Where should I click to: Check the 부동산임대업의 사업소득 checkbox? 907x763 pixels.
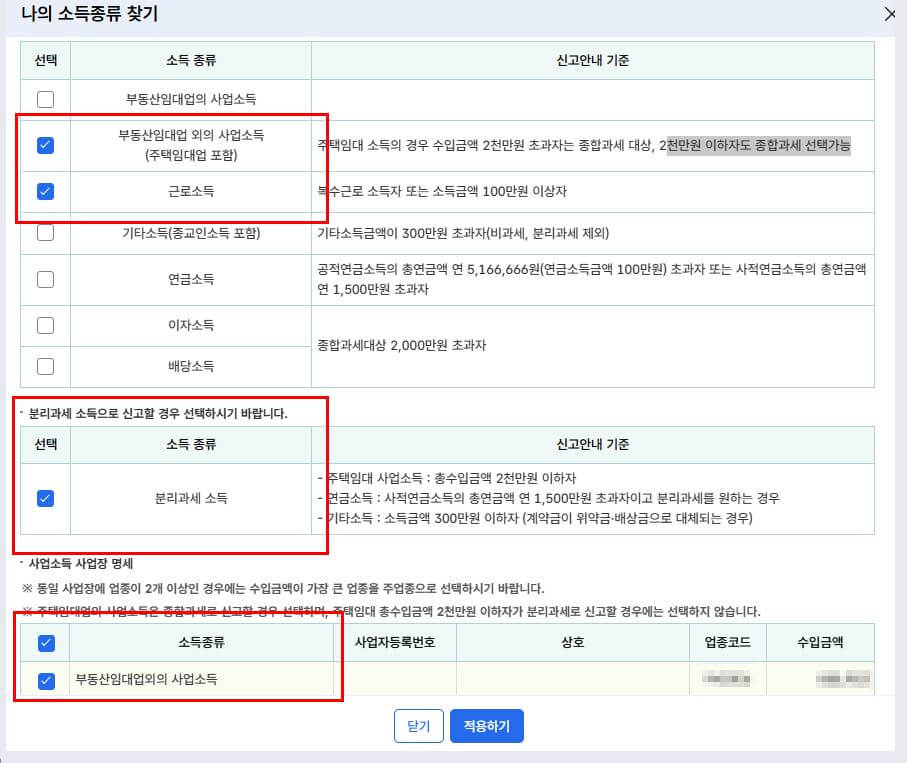tap(45, 97)
